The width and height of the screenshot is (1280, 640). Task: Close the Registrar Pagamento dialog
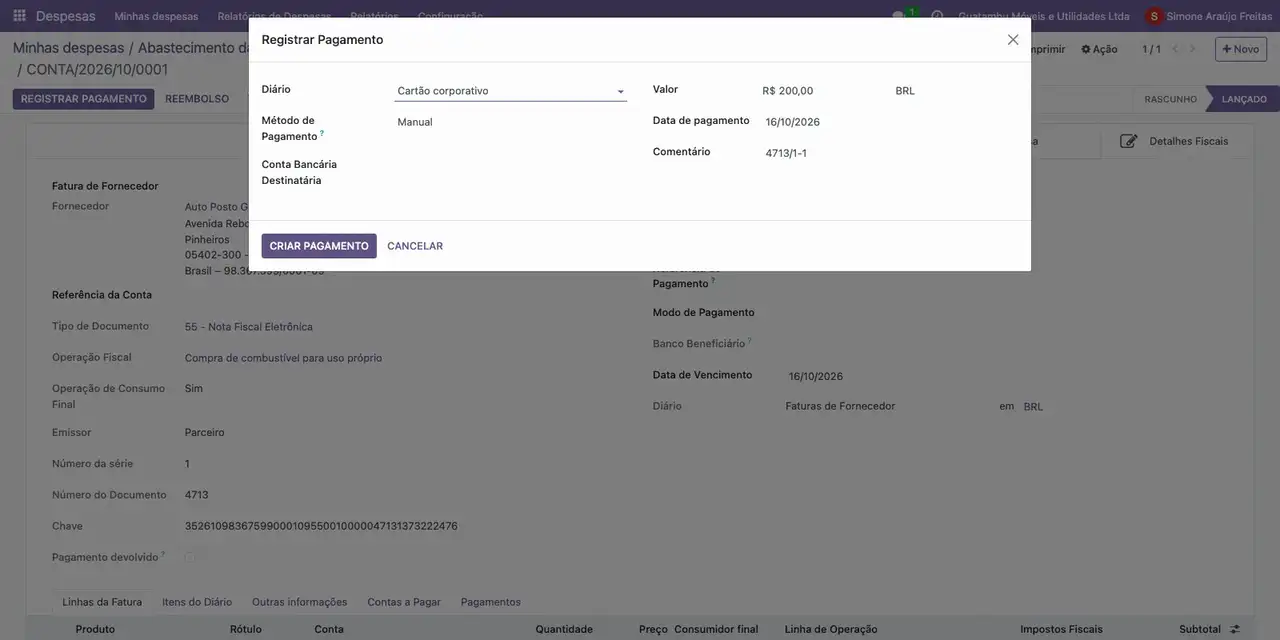coord(1013,40)
